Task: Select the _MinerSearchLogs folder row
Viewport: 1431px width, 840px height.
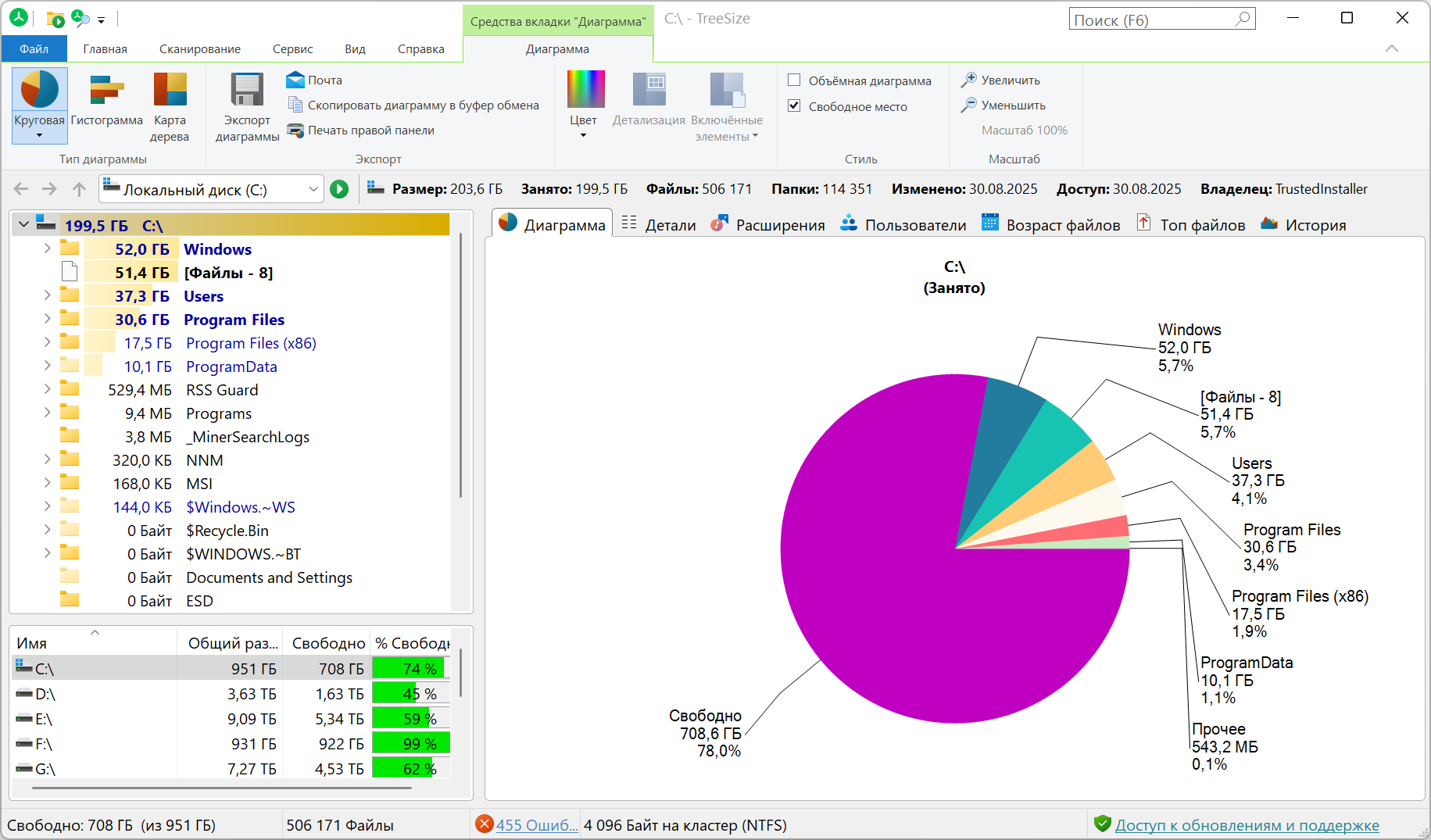Action: coord(231,436)
